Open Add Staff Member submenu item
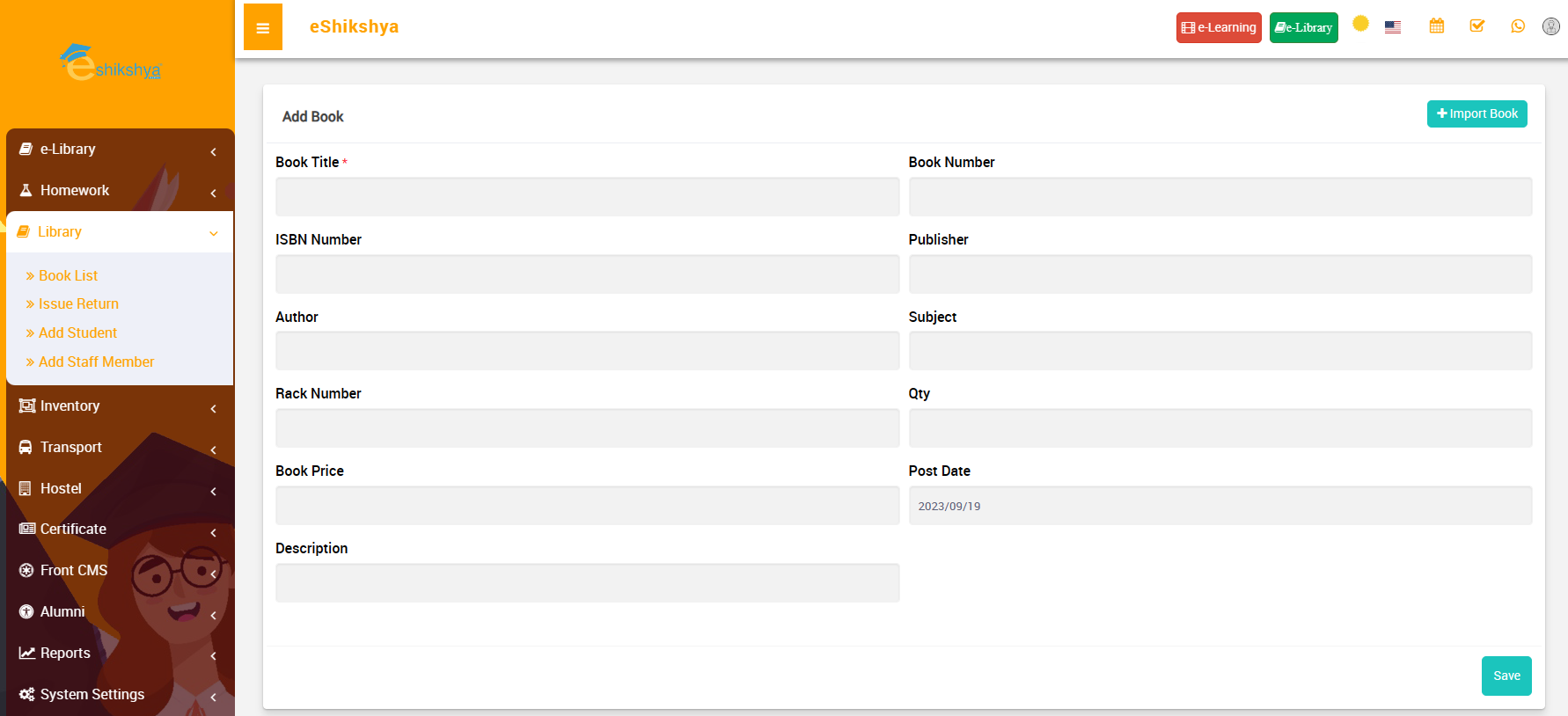 [x=96, y=362]
